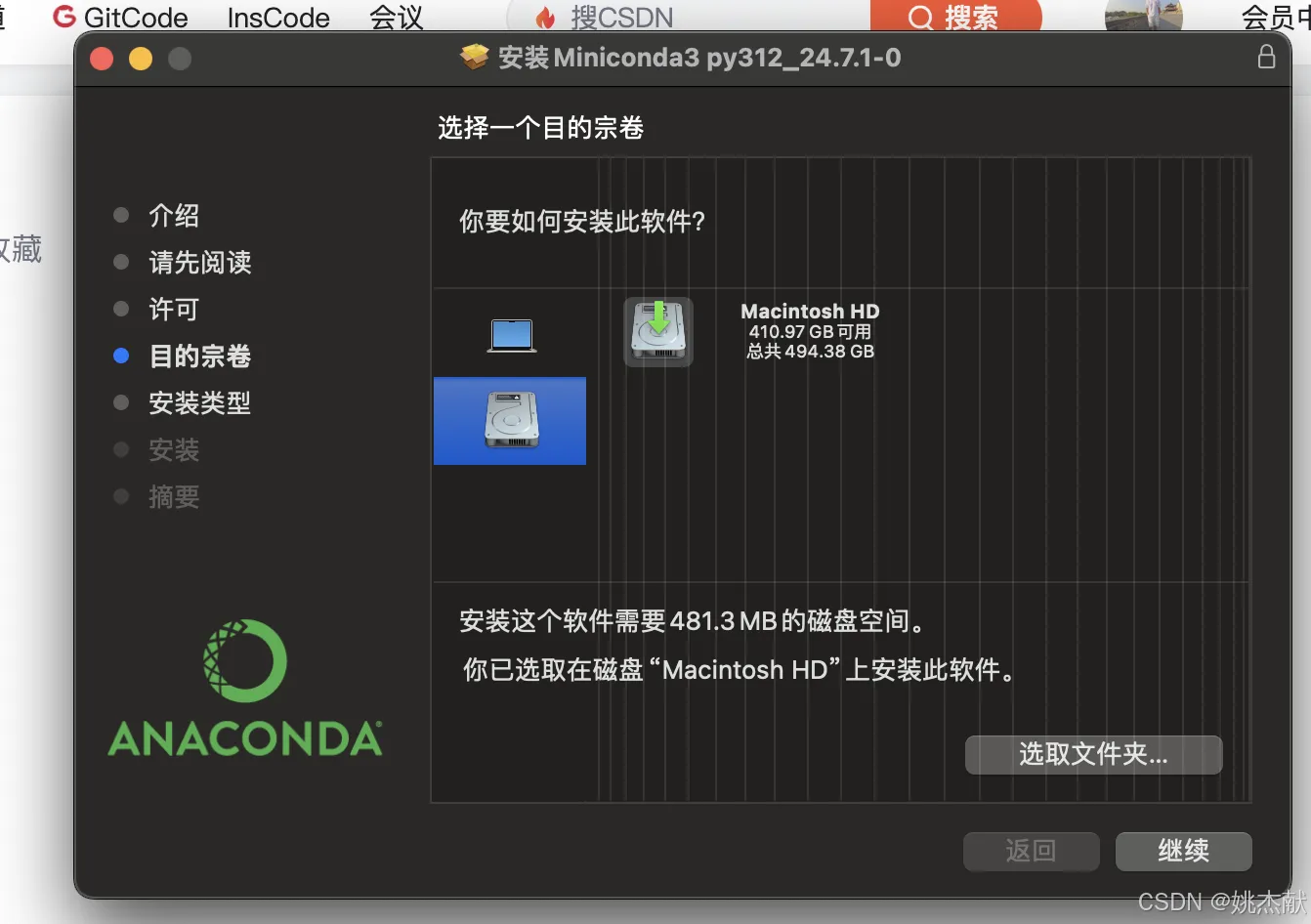Minimize the Miniconda3 installer window
Image resolution: width=1311 pixels, height=924 pixels.
141,59
